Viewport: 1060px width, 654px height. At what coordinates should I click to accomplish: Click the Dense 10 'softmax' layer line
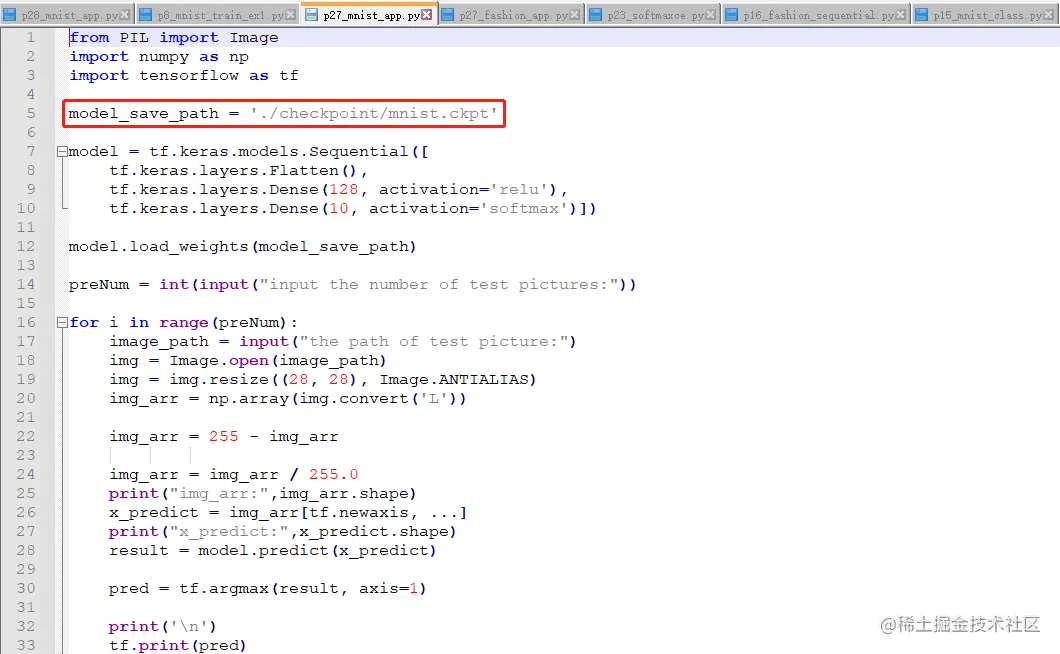point(353,208)
